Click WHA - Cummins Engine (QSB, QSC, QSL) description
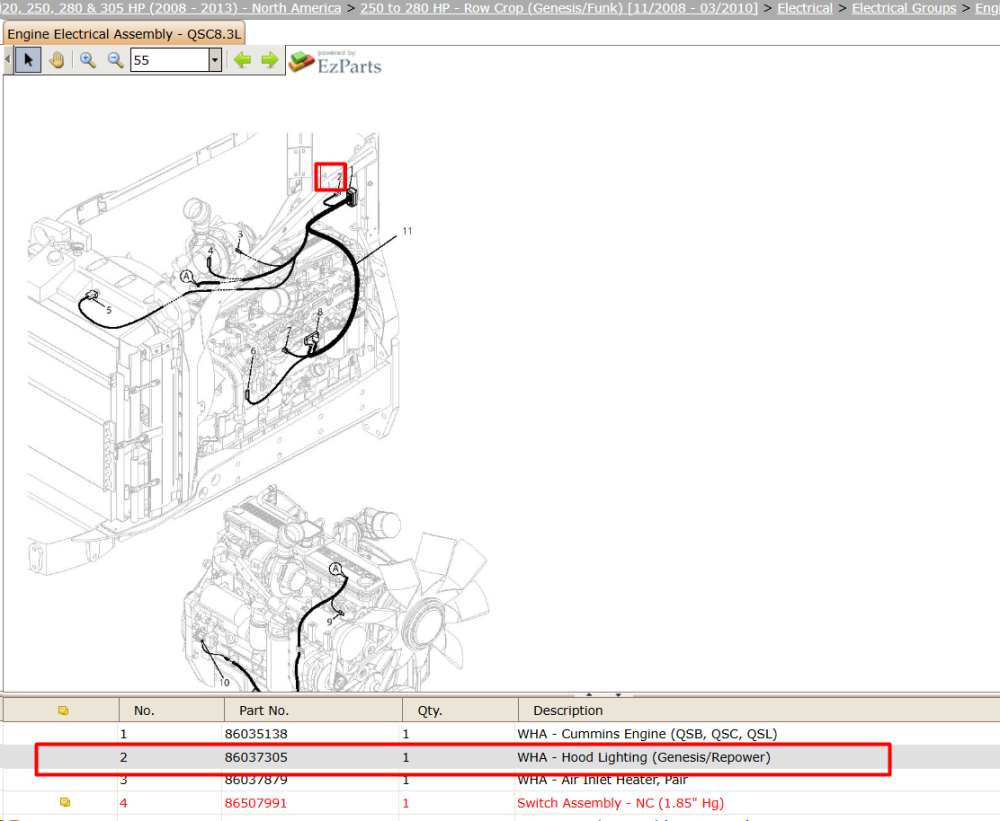 tap(647, 734)
